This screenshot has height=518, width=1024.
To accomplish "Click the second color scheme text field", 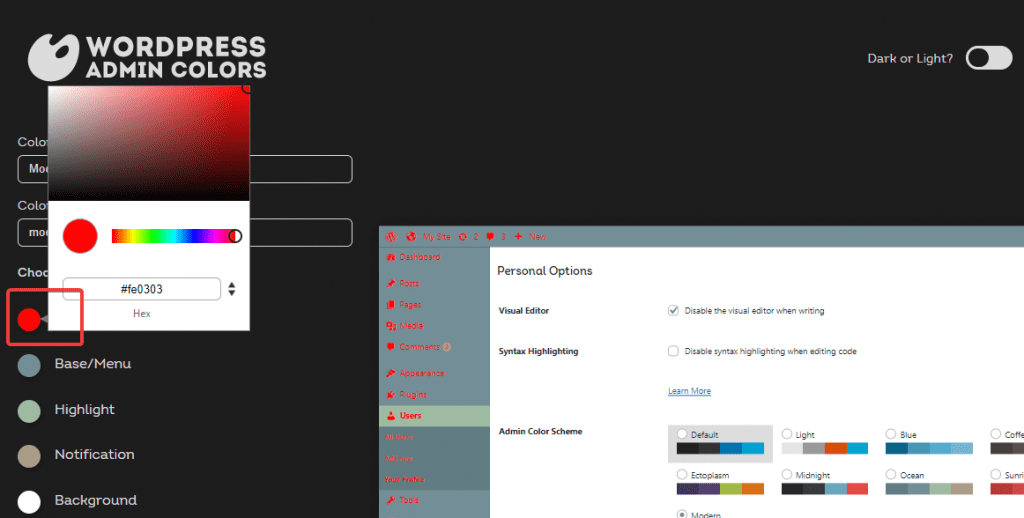I will tap(185, 233).
